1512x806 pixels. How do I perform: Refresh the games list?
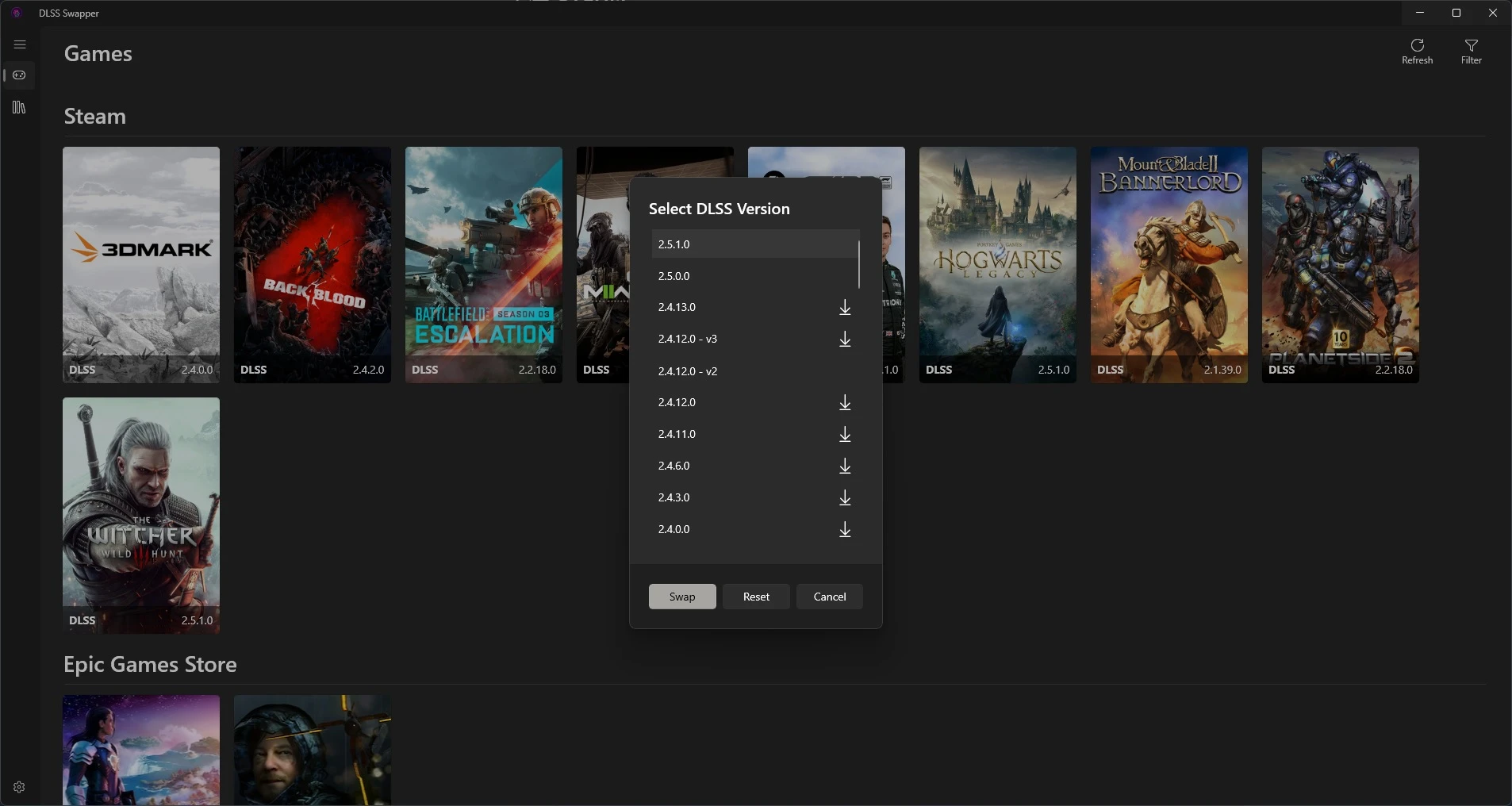1417,51
